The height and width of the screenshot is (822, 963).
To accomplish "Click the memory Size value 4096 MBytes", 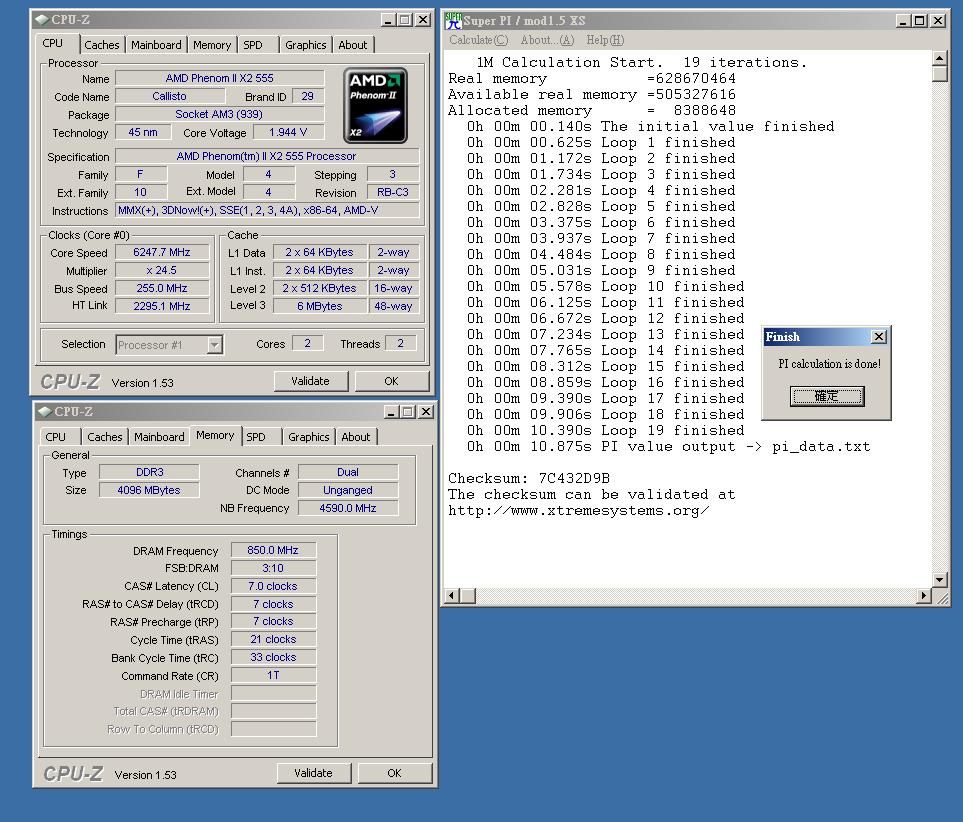I will [149, 490].
